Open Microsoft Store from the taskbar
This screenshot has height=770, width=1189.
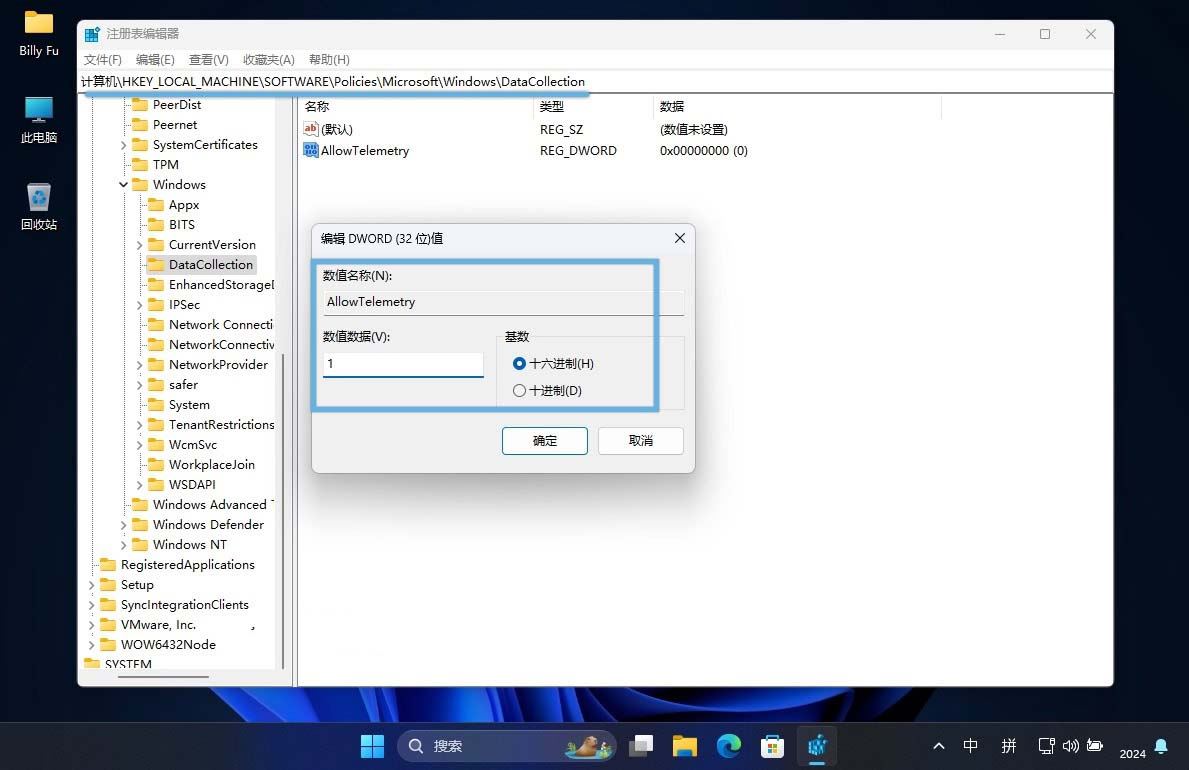(x=772, y=746)
